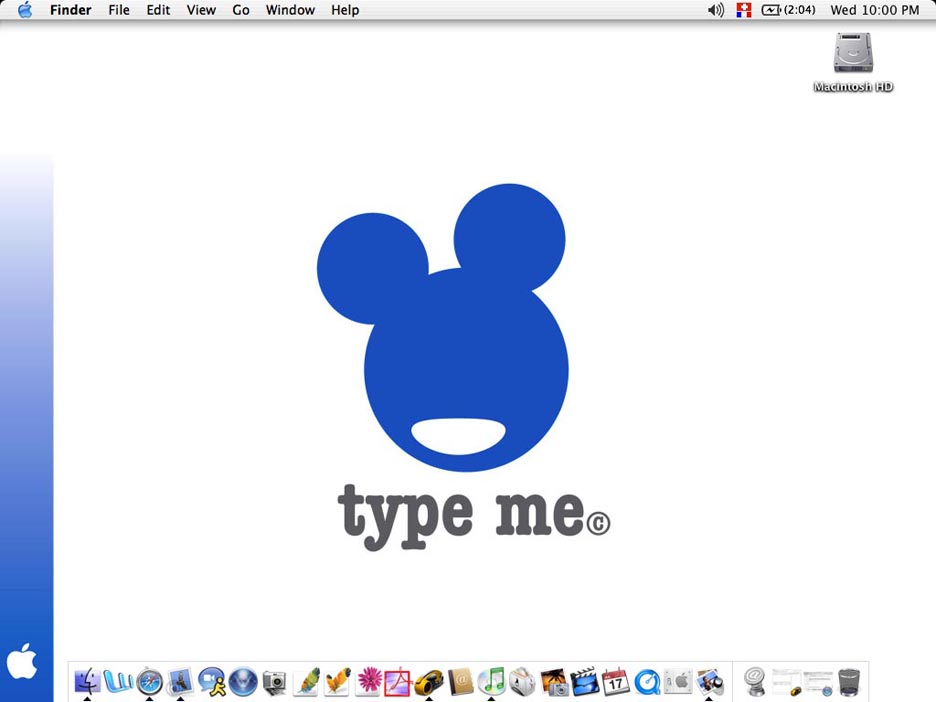
Task: Open the Help menu
Action: pos(345,10)
